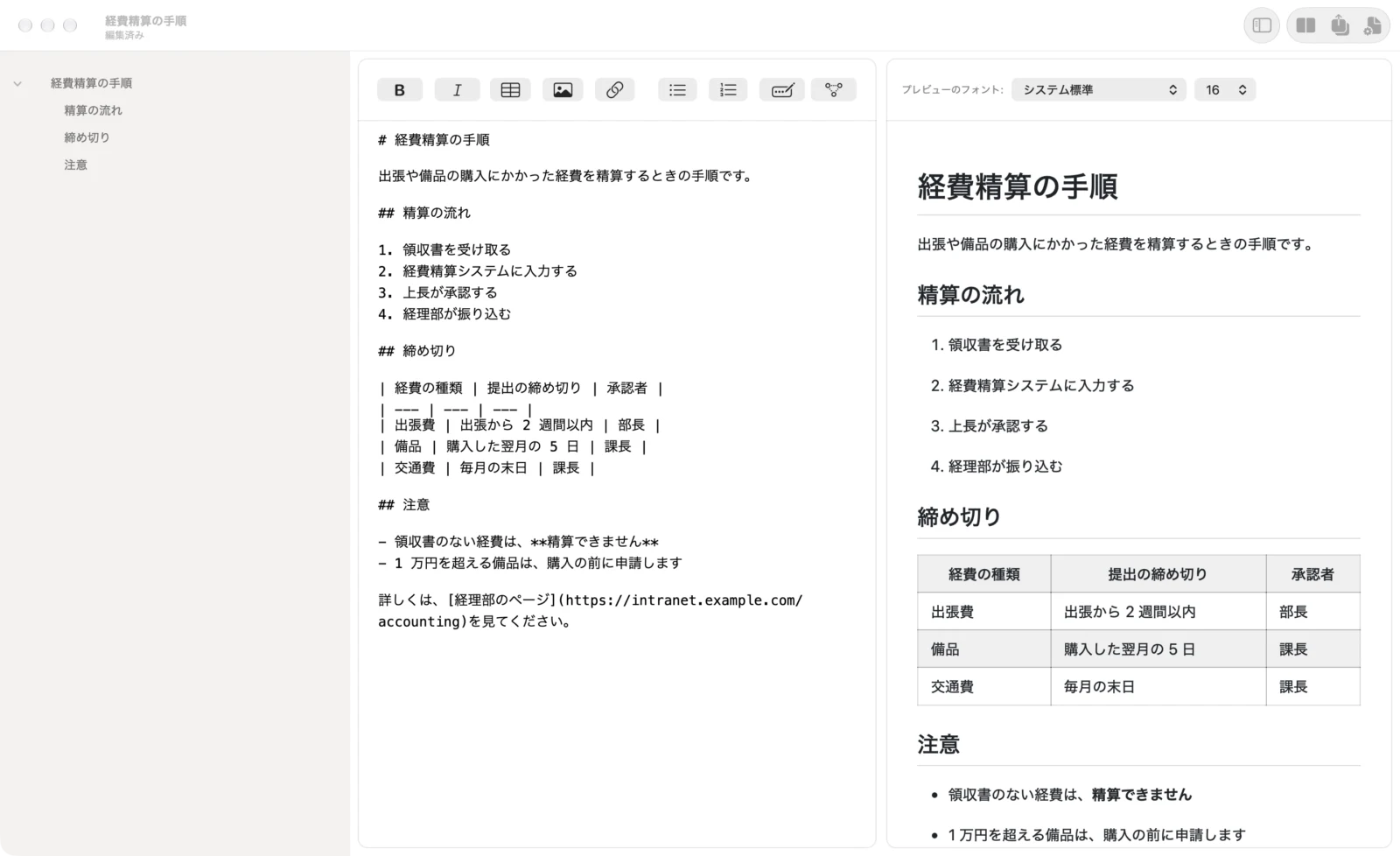Screen dimensions: 1400x856
Task: Click the プレビューのフォント label
Action: (953, 89)
